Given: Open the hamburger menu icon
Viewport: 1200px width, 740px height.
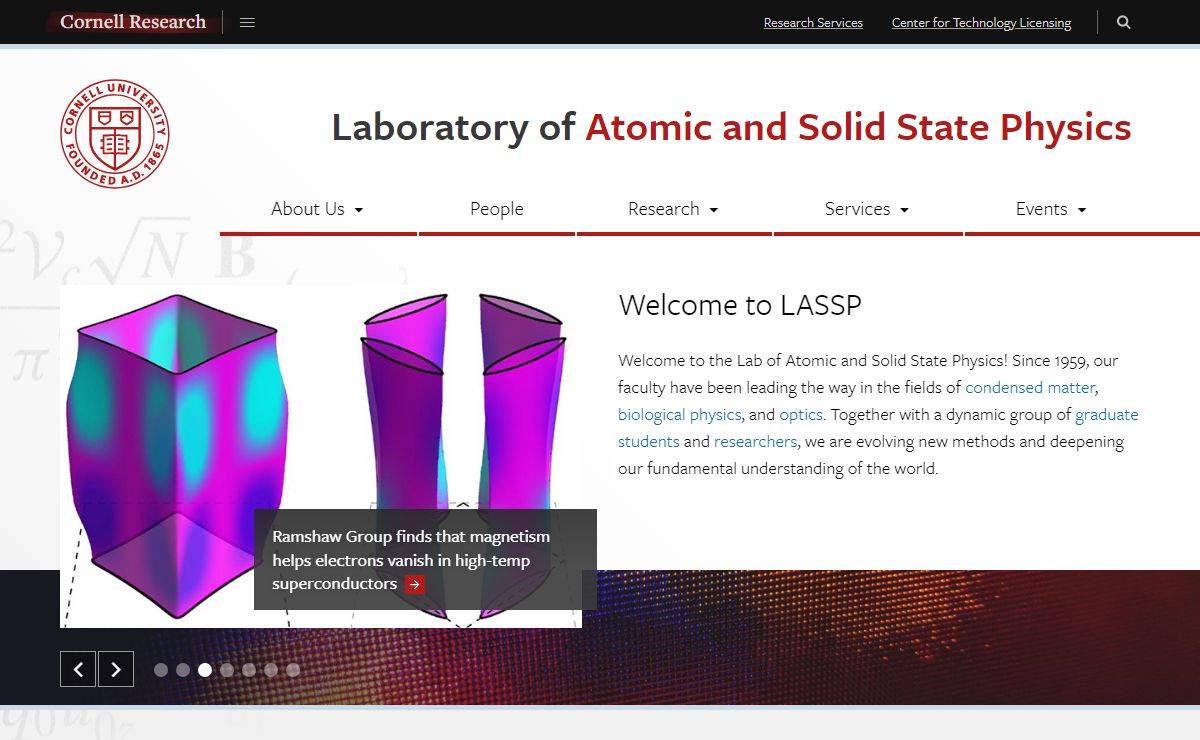Looking at the screenshot, I should click(x=247, y=22).
